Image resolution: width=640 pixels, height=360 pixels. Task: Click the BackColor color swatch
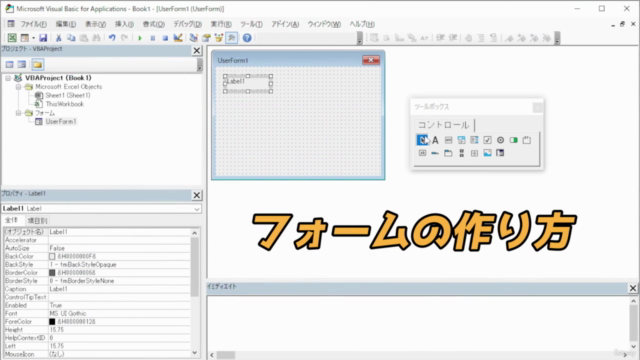pyautogui.click(x=52, y=256)
